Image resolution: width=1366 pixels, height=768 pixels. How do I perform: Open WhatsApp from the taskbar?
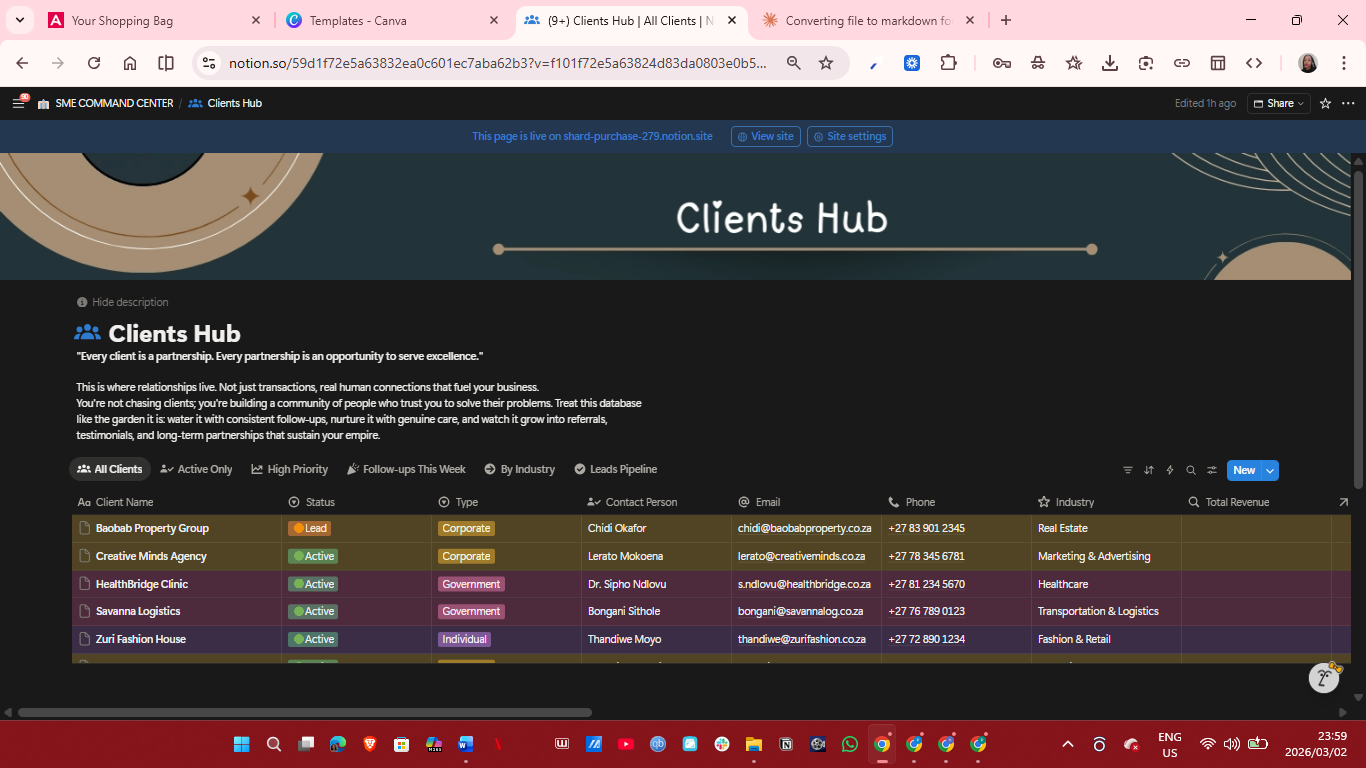[x=849, y=744]
